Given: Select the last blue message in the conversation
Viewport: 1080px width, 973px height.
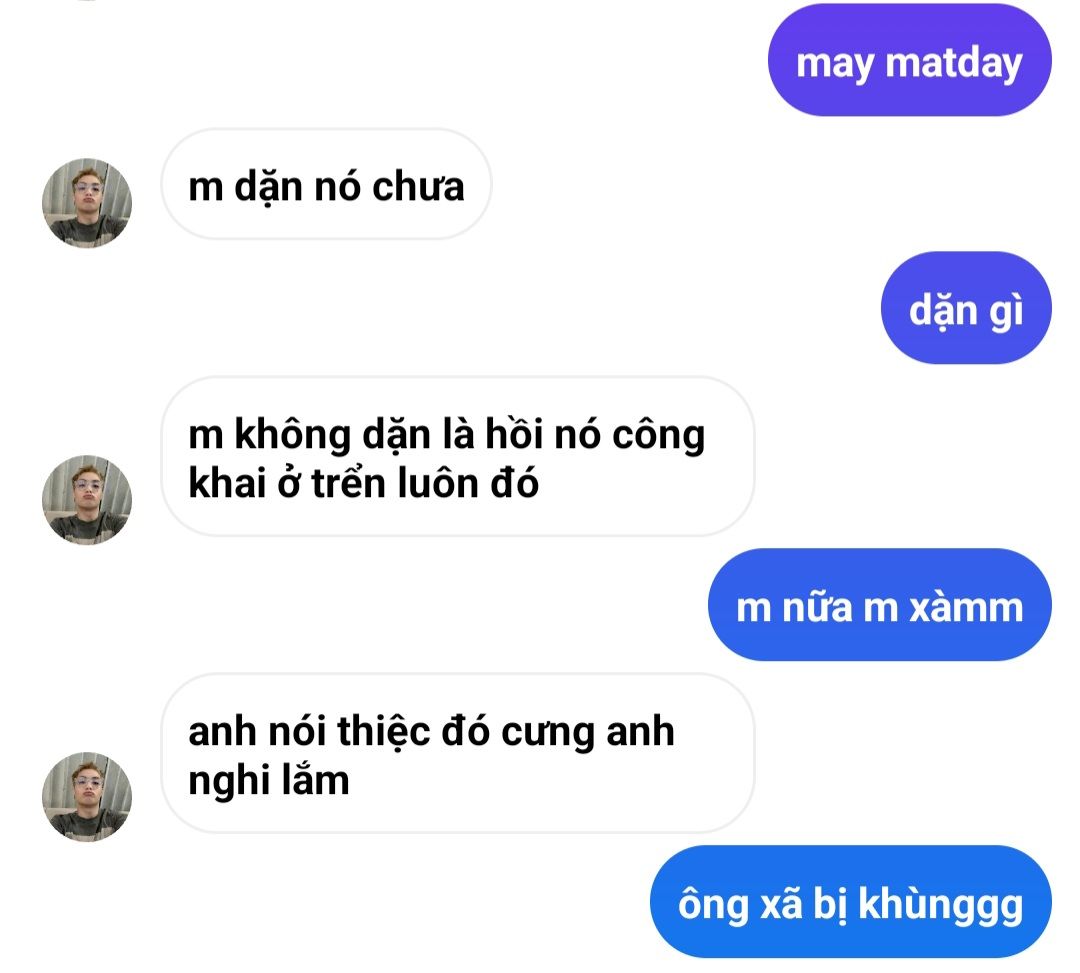Looking at the screenshot, I should pyautogui.click(x=851, y=901).
